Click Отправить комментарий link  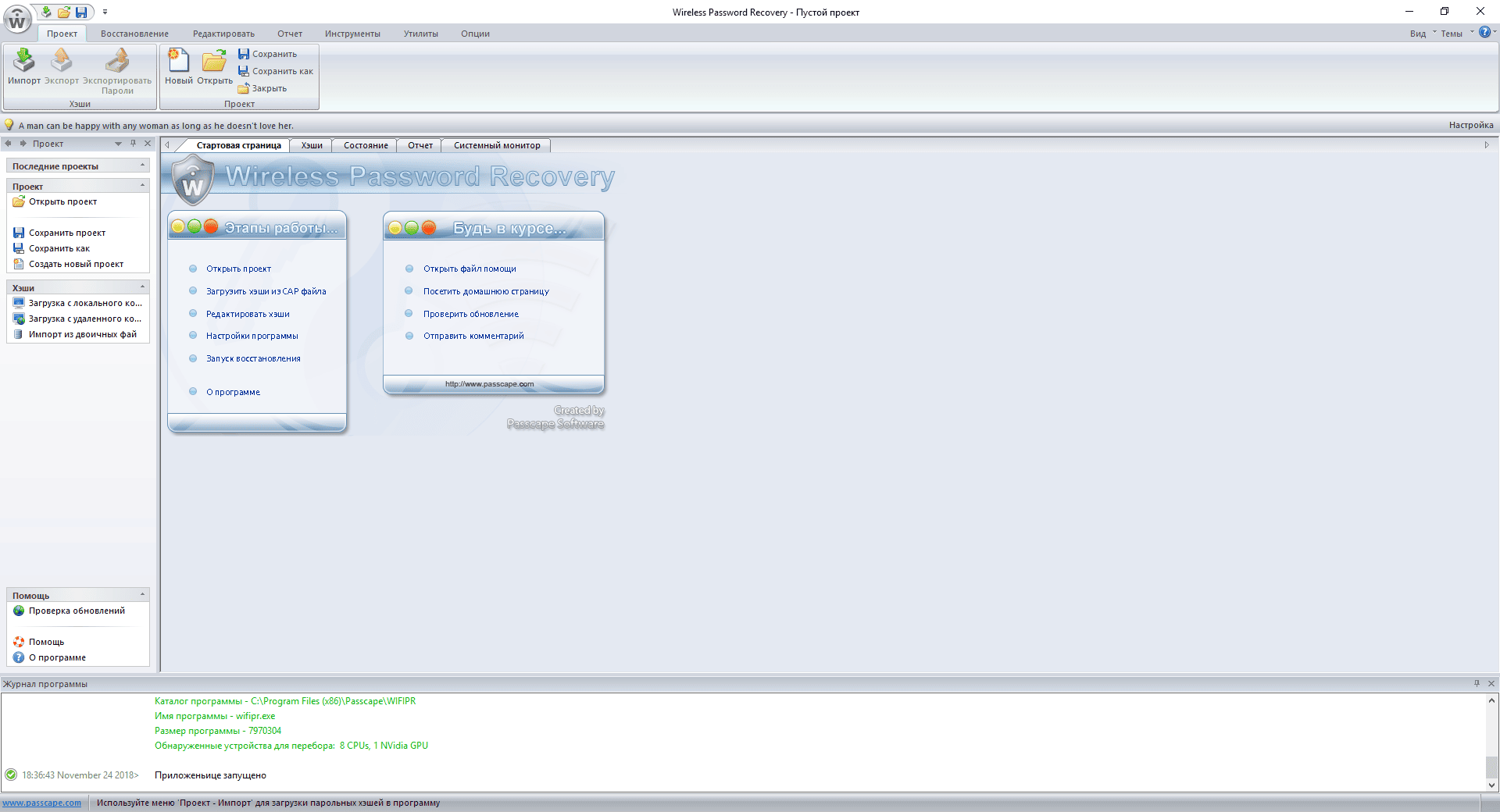473,336
